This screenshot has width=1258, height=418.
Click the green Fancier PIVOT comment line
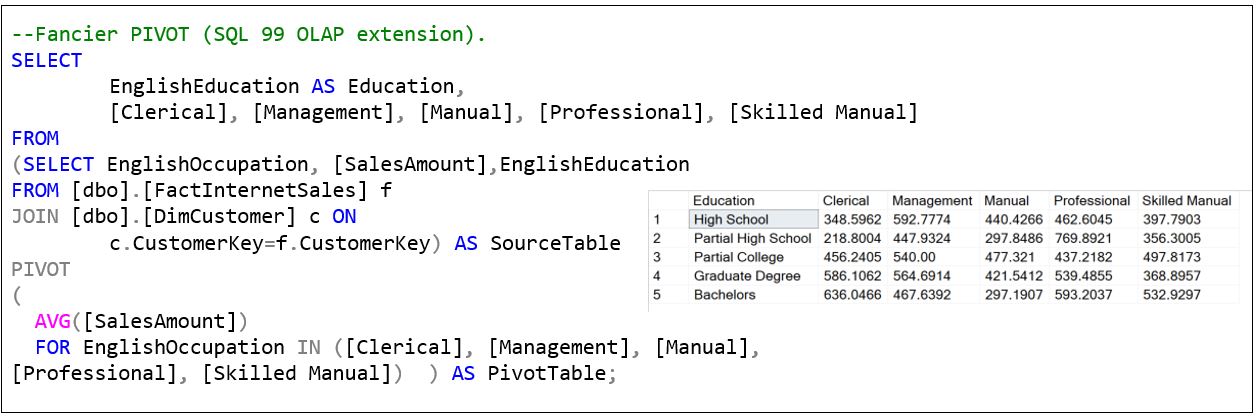point(248,34)
